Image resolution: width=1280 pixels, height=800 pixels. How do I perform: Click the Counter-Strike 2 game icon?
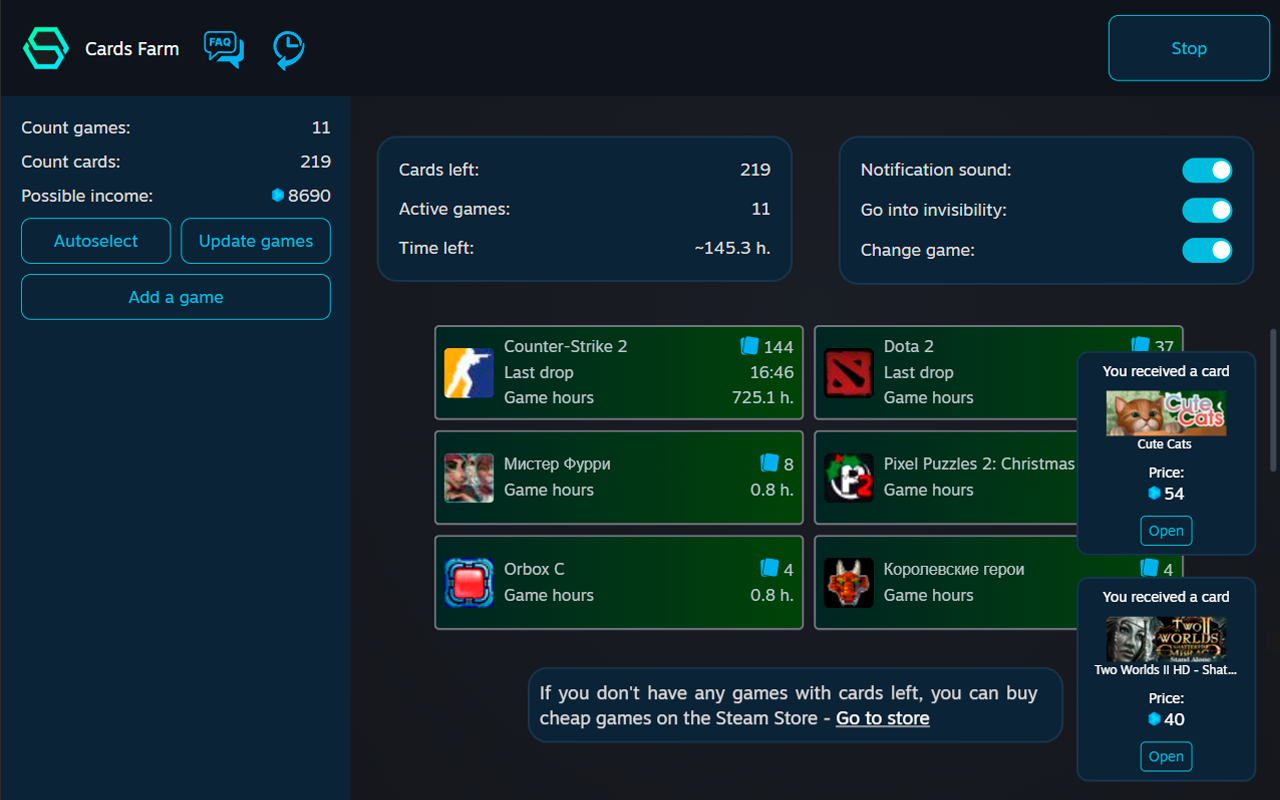click(469, 373)
